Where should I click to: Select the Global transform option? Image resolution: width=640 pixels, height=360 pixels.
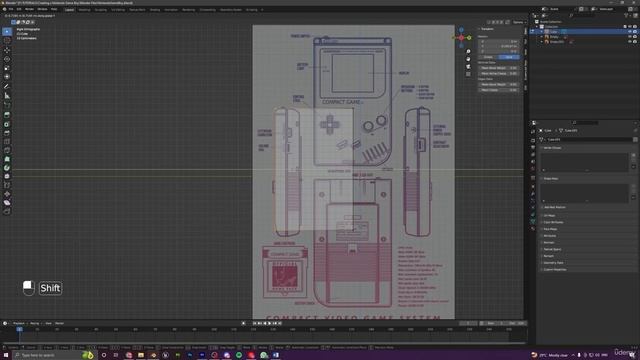tap(489, 57)
